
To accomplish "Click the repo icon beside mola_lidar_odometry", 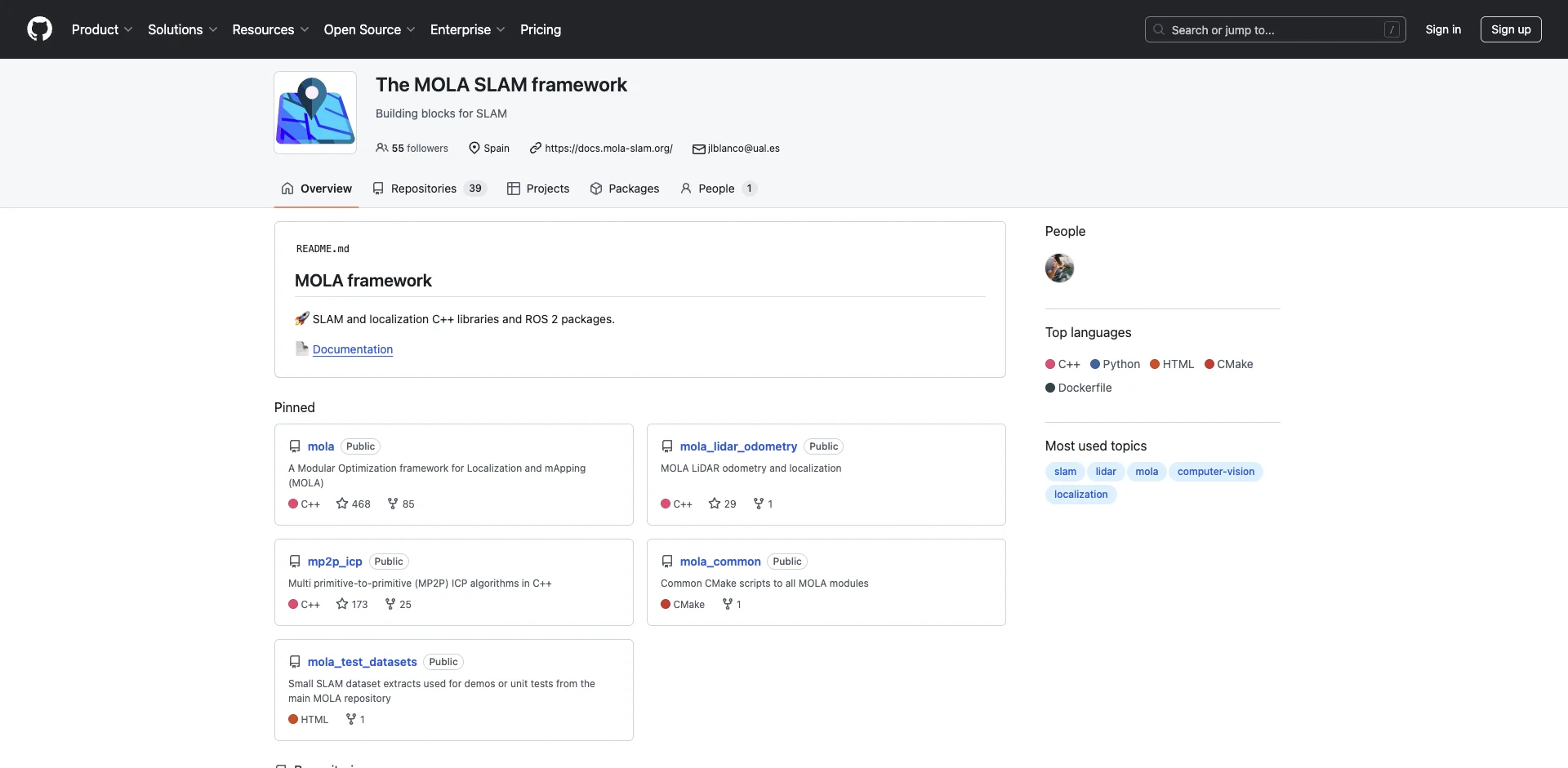I will pos(667,446).
